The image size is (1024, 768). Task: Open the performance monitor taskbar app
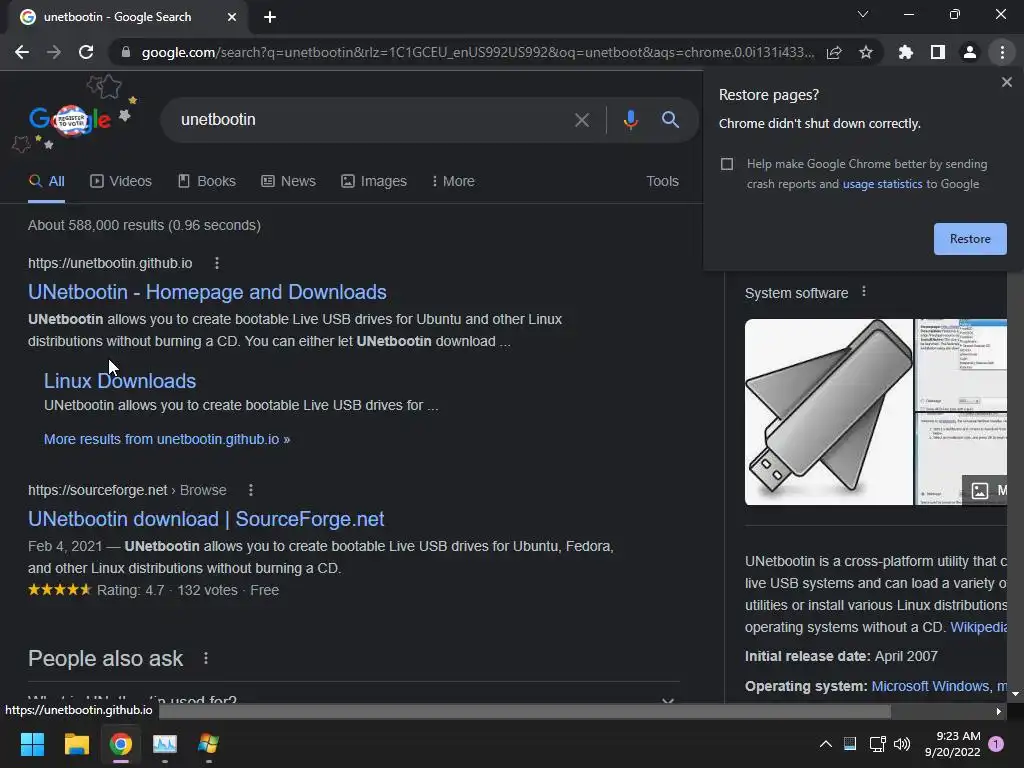pyautogui.click(x=165, y=744)
